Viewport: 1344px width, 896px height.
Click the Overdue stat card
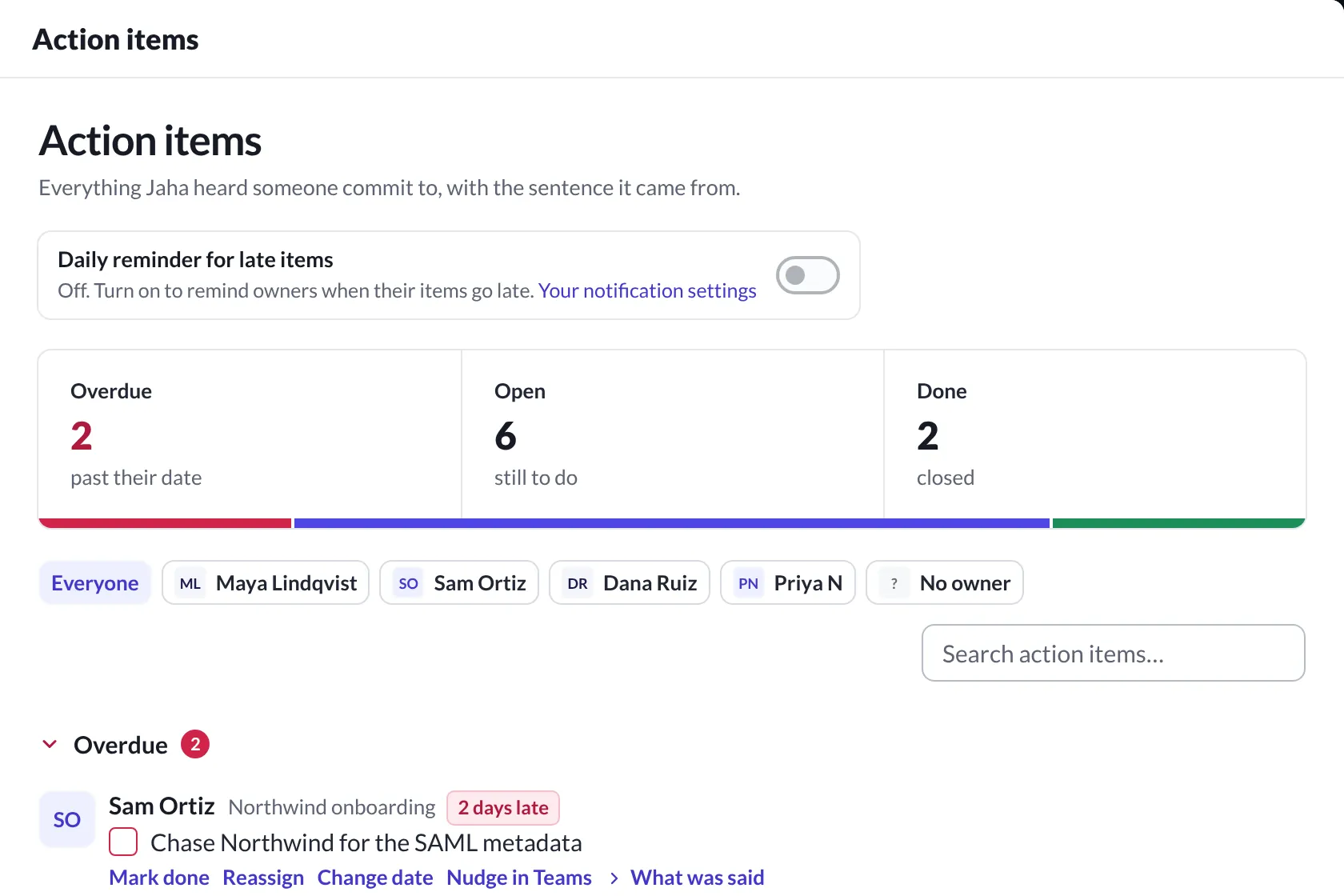tap(250, 434)
